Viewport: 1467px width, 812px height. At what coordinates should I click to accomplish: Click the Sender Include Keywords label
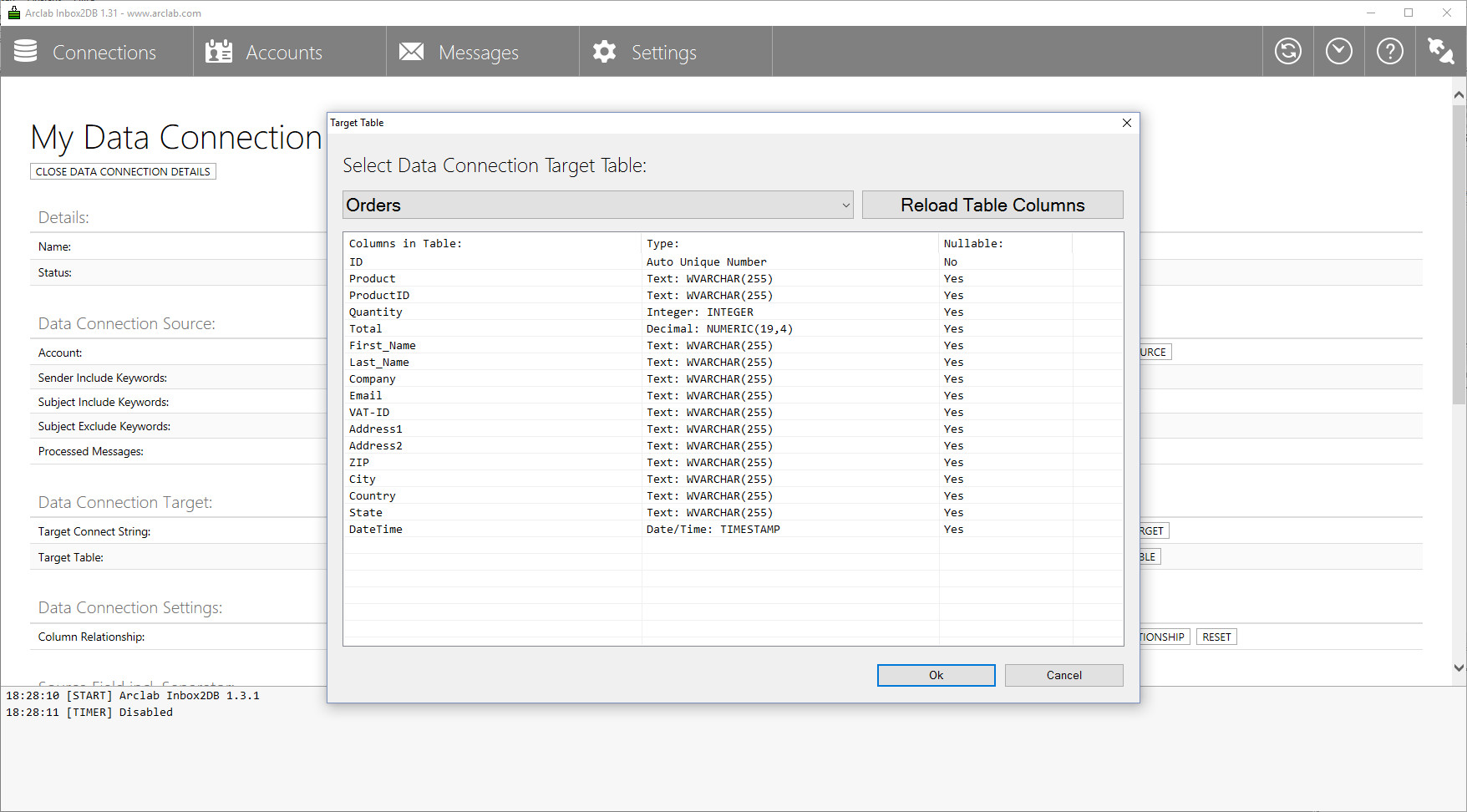103,378
